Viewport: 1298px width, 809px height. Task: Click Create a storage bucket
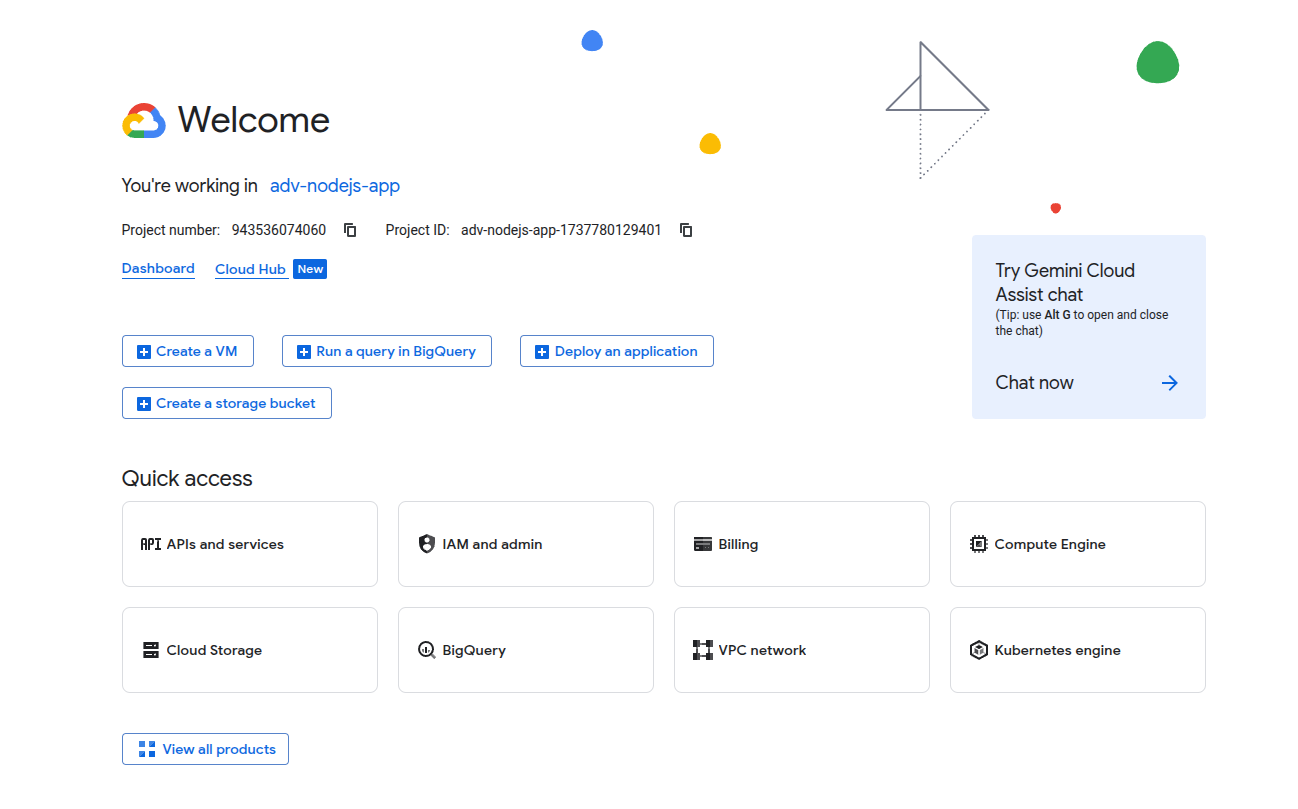[226, 403]
